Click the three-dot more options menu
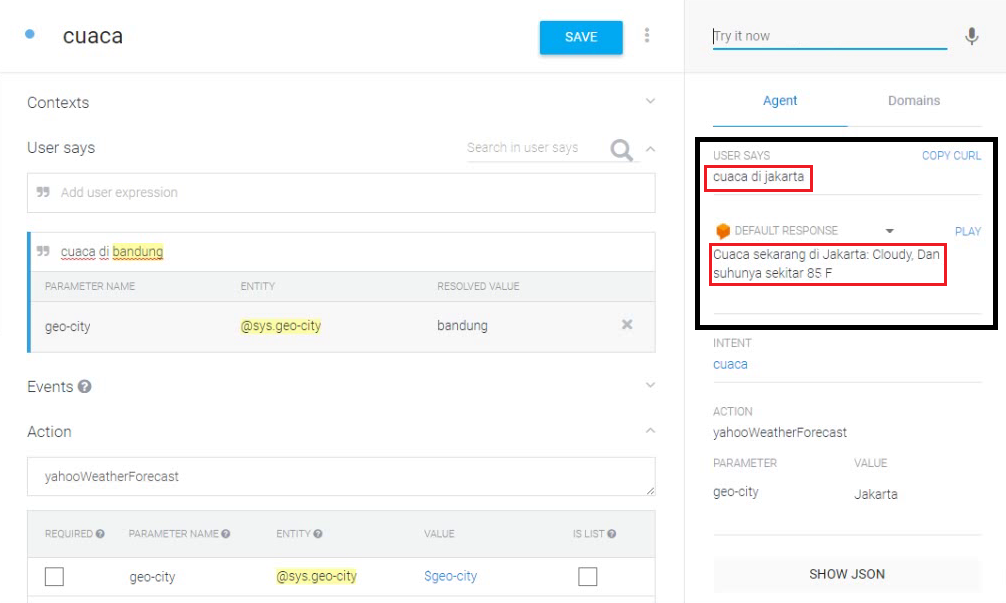The height and width of the screenshot is (603, 1006). [647, 35]
